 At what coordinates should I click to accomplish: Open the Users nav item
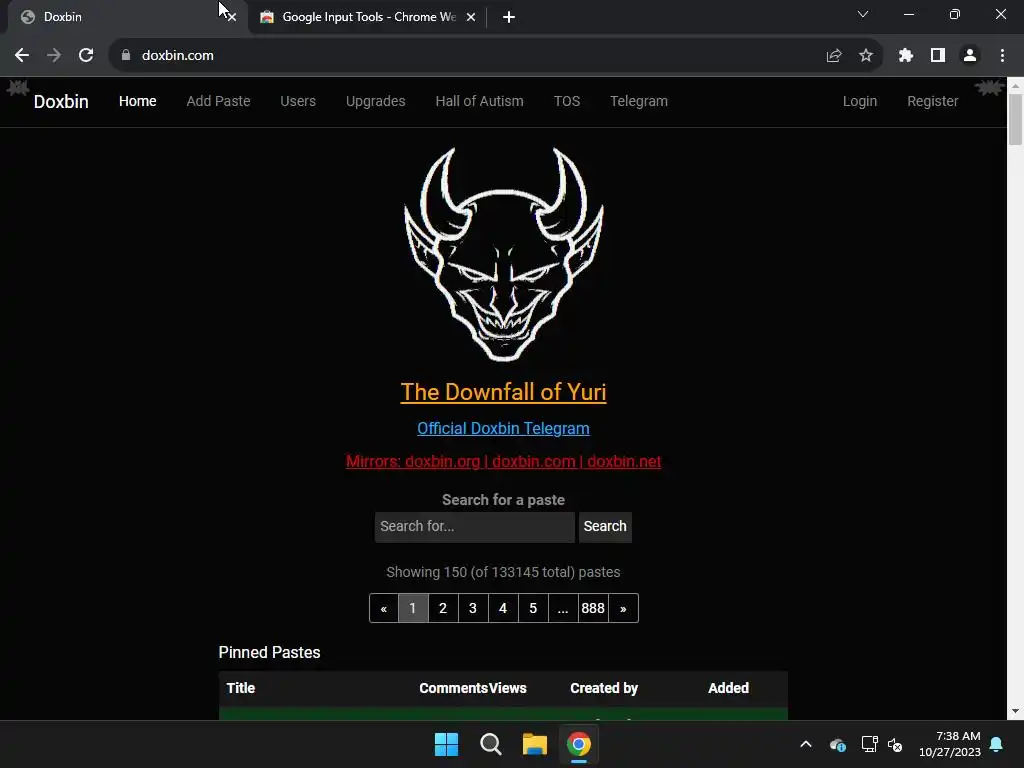pos(298,101)
